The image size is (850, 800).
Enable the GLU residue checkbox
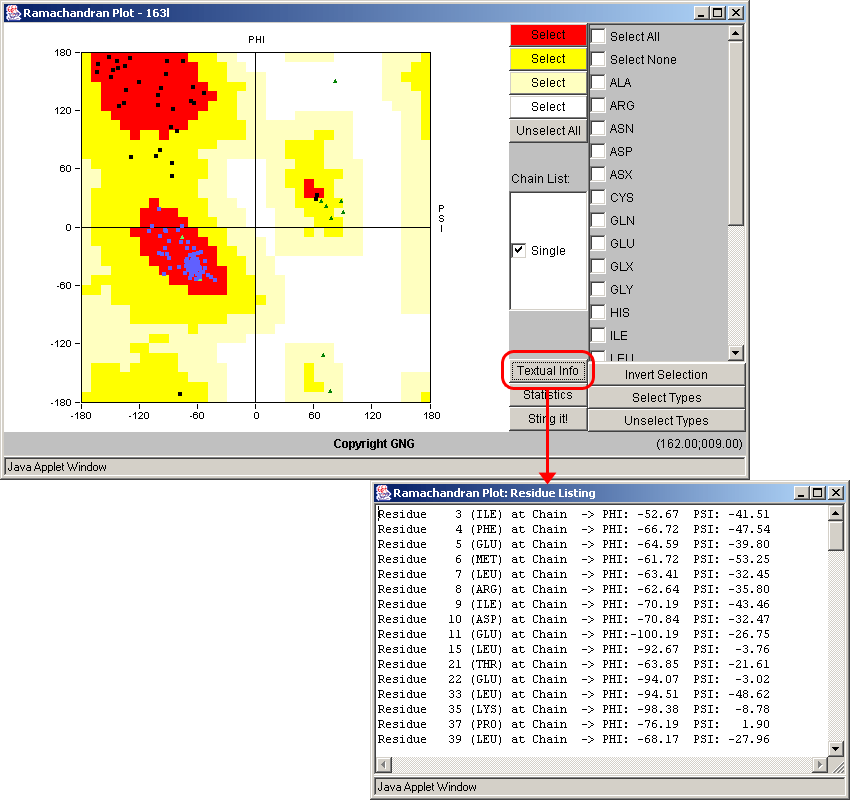(x=598, y=243)
